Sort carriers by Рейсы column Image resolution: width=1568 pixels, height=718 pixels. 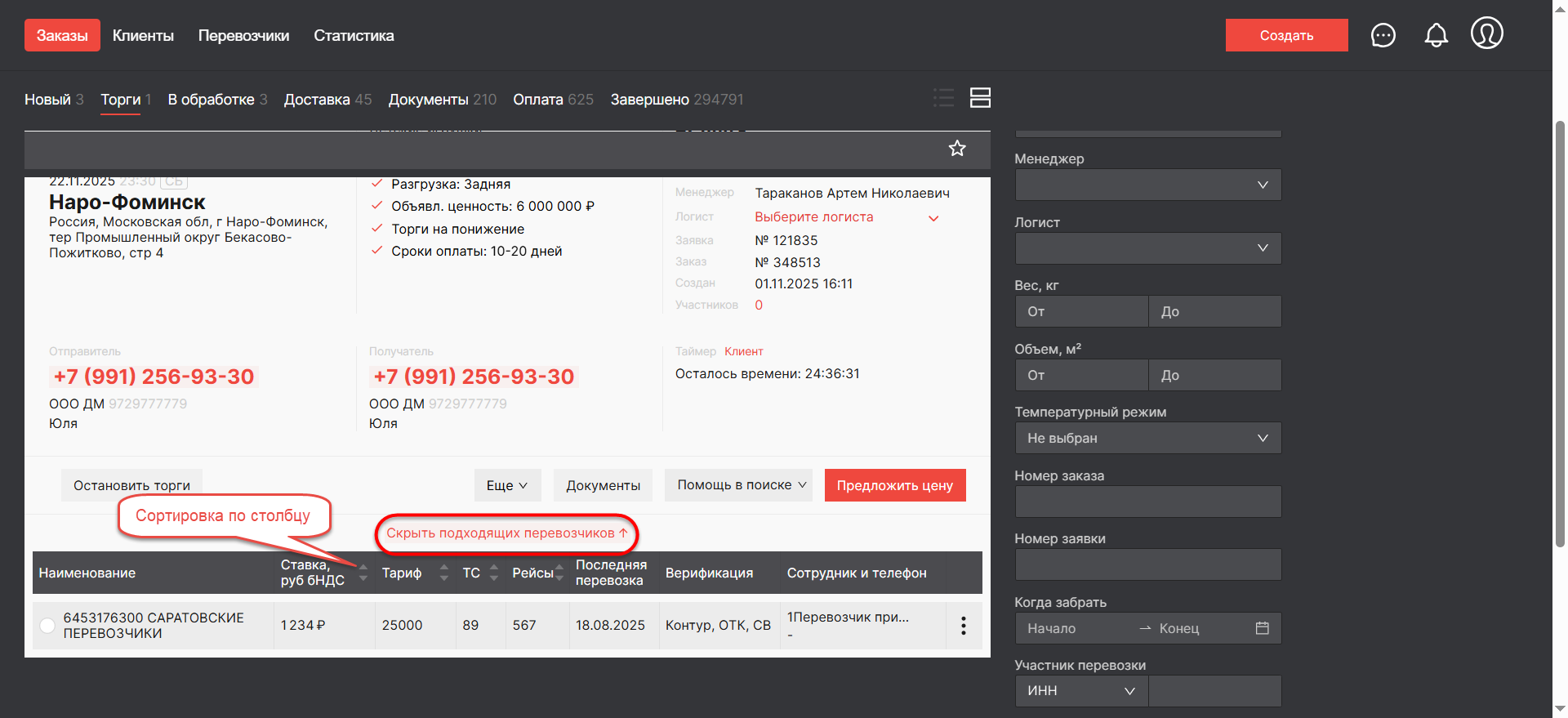click(559, 573)
